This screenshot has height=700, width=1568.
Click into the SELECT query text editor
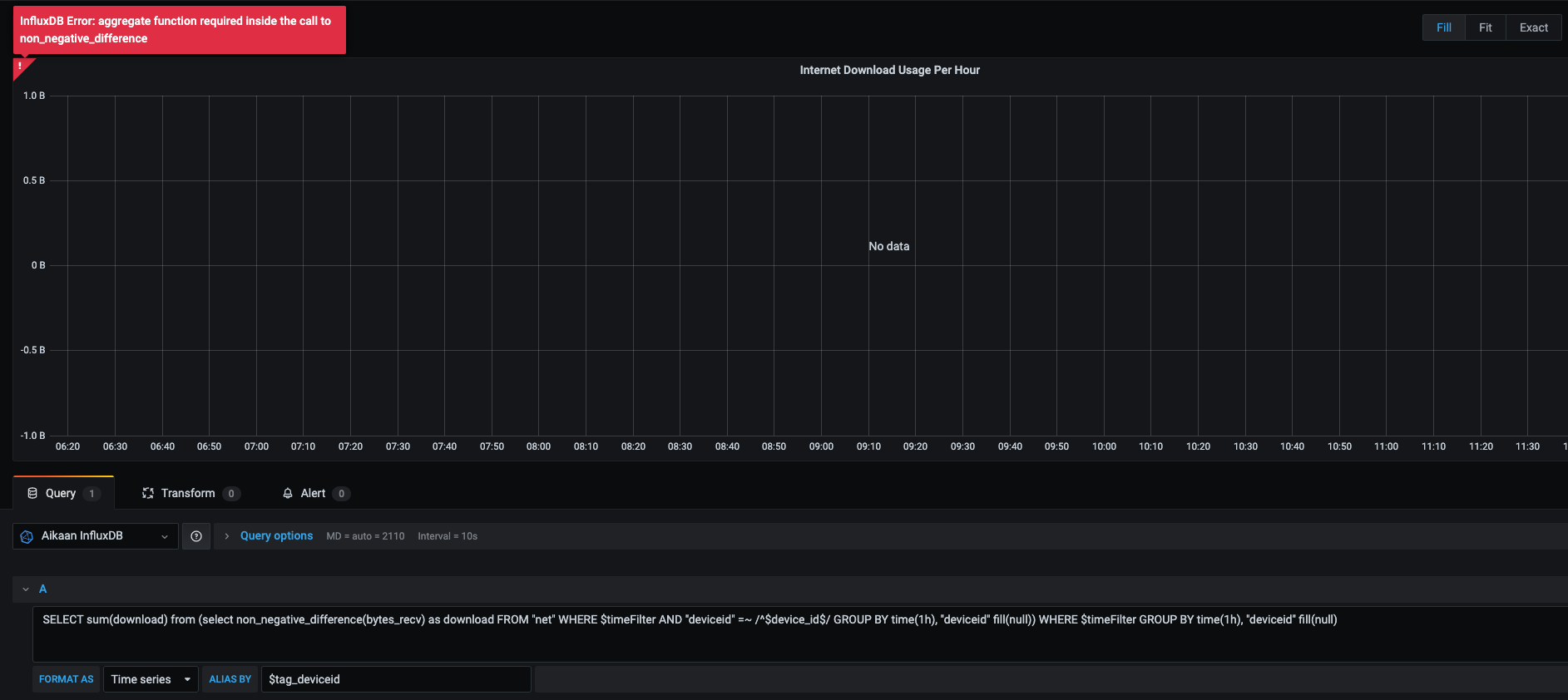pyautogui.click(x=799, y=633)
